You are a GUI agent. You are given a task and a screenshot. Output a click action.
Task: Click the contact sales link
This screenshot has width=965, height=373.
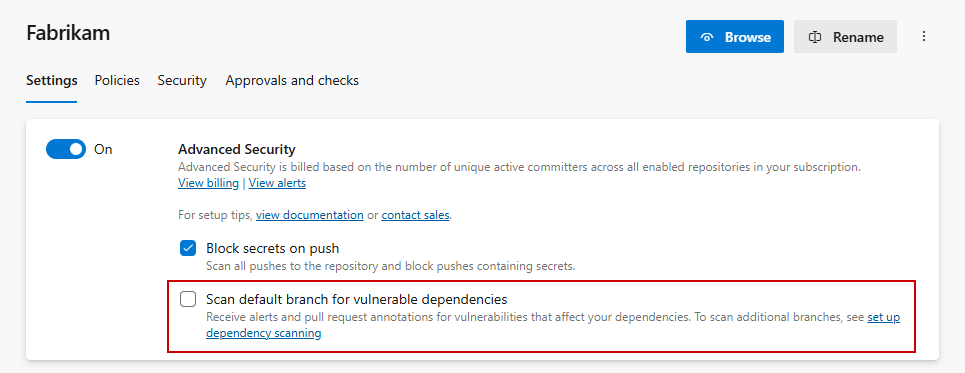point(415,215)
